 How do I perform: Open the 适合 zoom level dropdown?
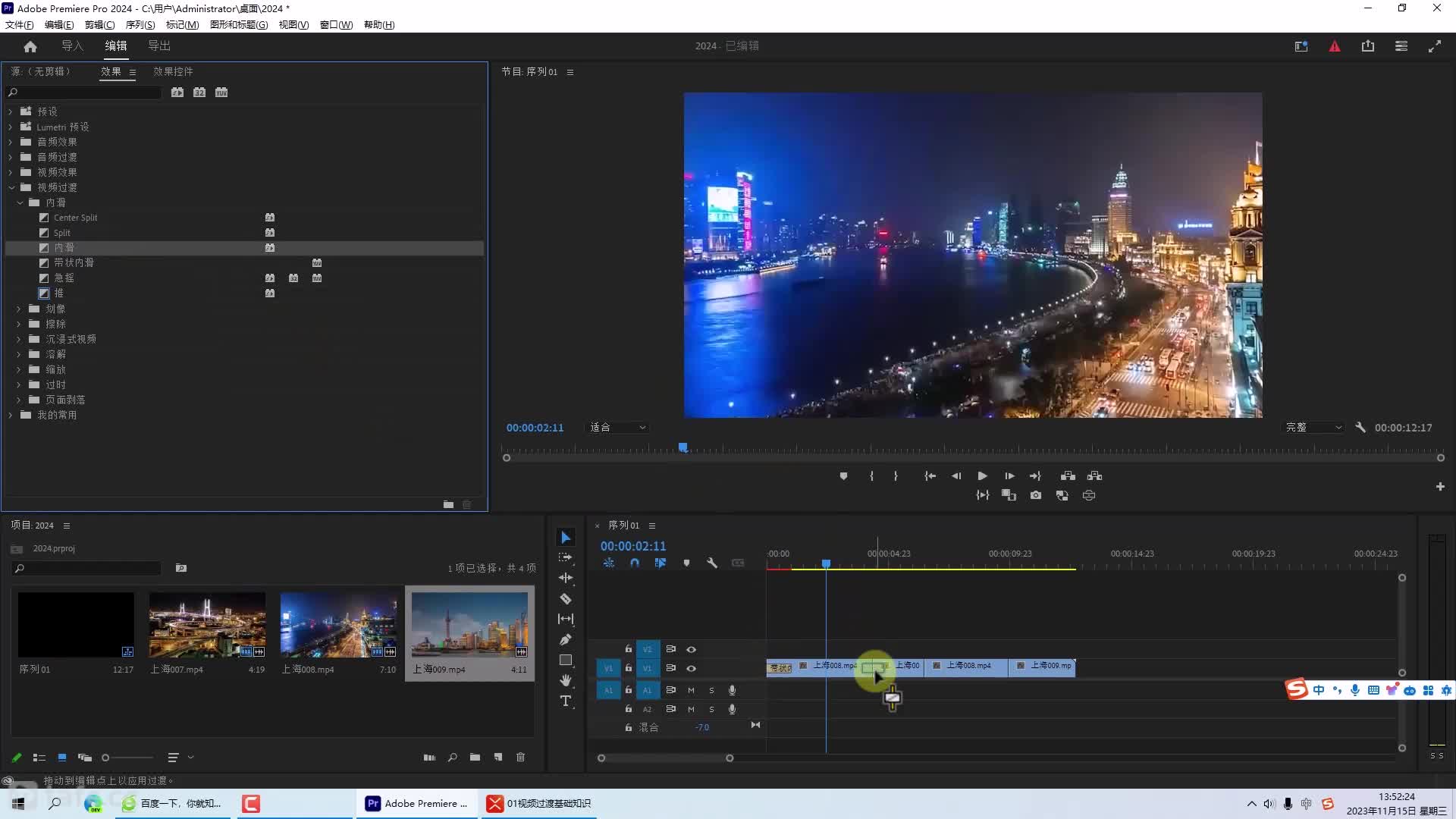[x=618, y=428]
